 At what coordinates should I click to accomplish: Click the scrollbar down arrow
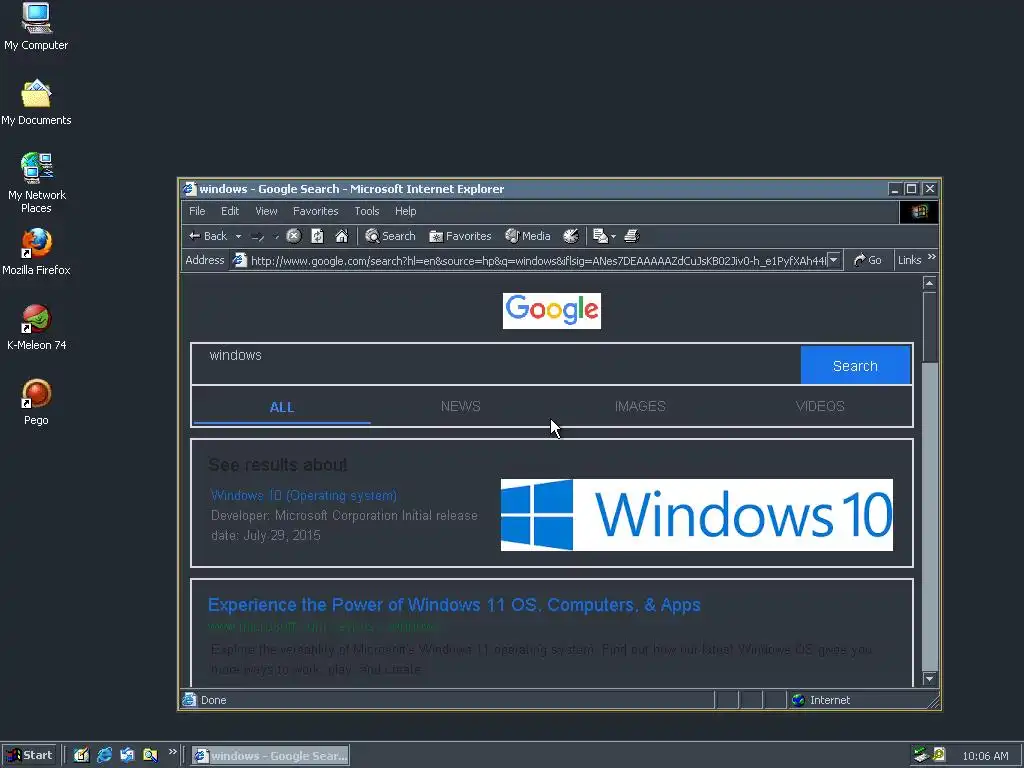pos(929,679)
